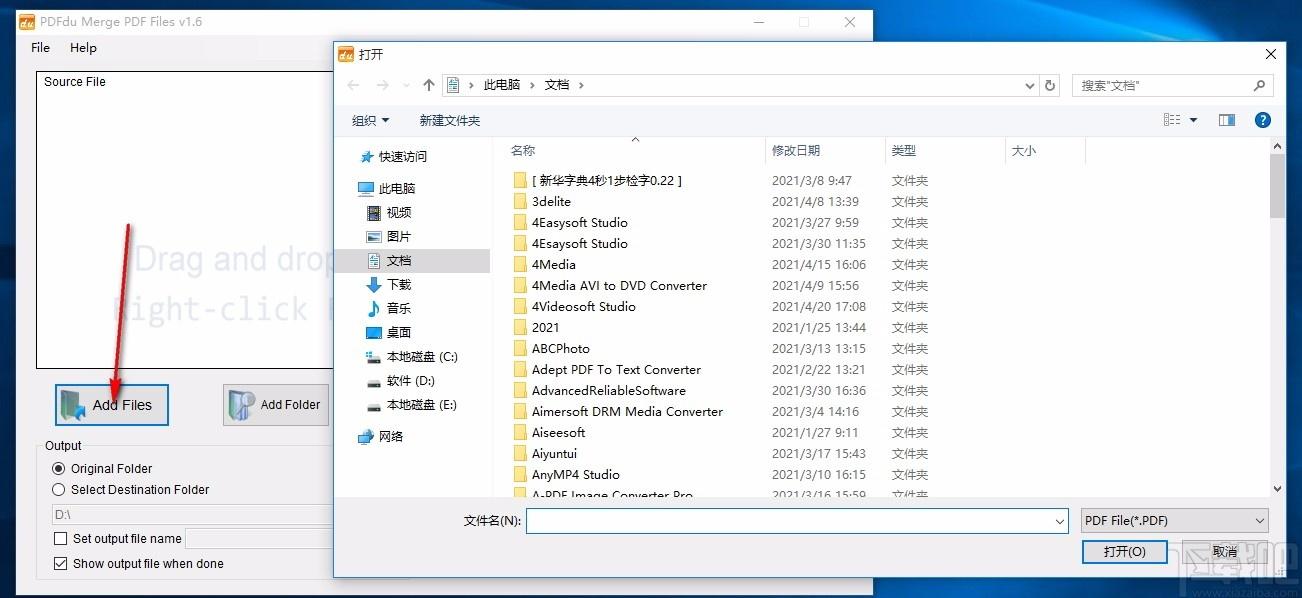Click the view mode icon in toolbar

pyautogui.click(x=1172, y=120)
